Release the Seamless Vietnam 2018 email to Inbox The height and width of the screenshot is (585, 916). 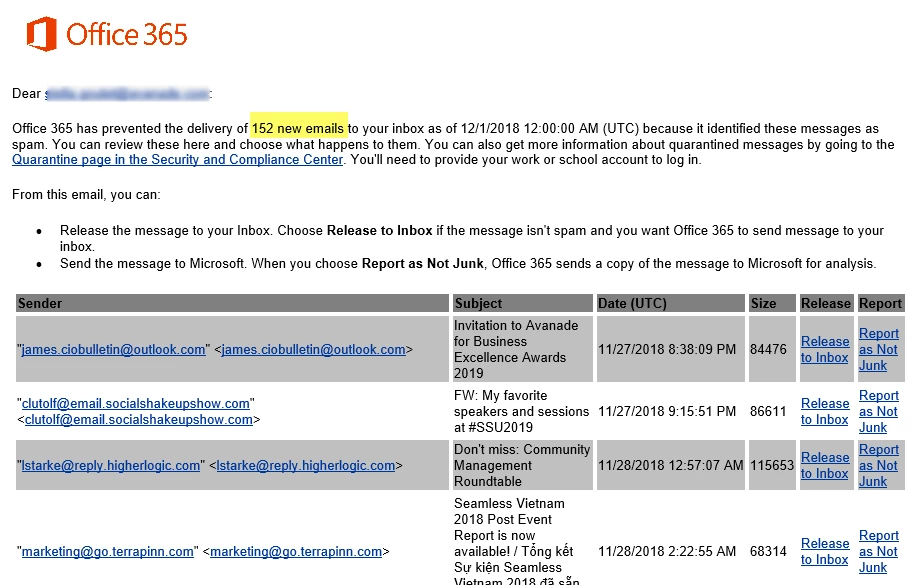point(825,552)
